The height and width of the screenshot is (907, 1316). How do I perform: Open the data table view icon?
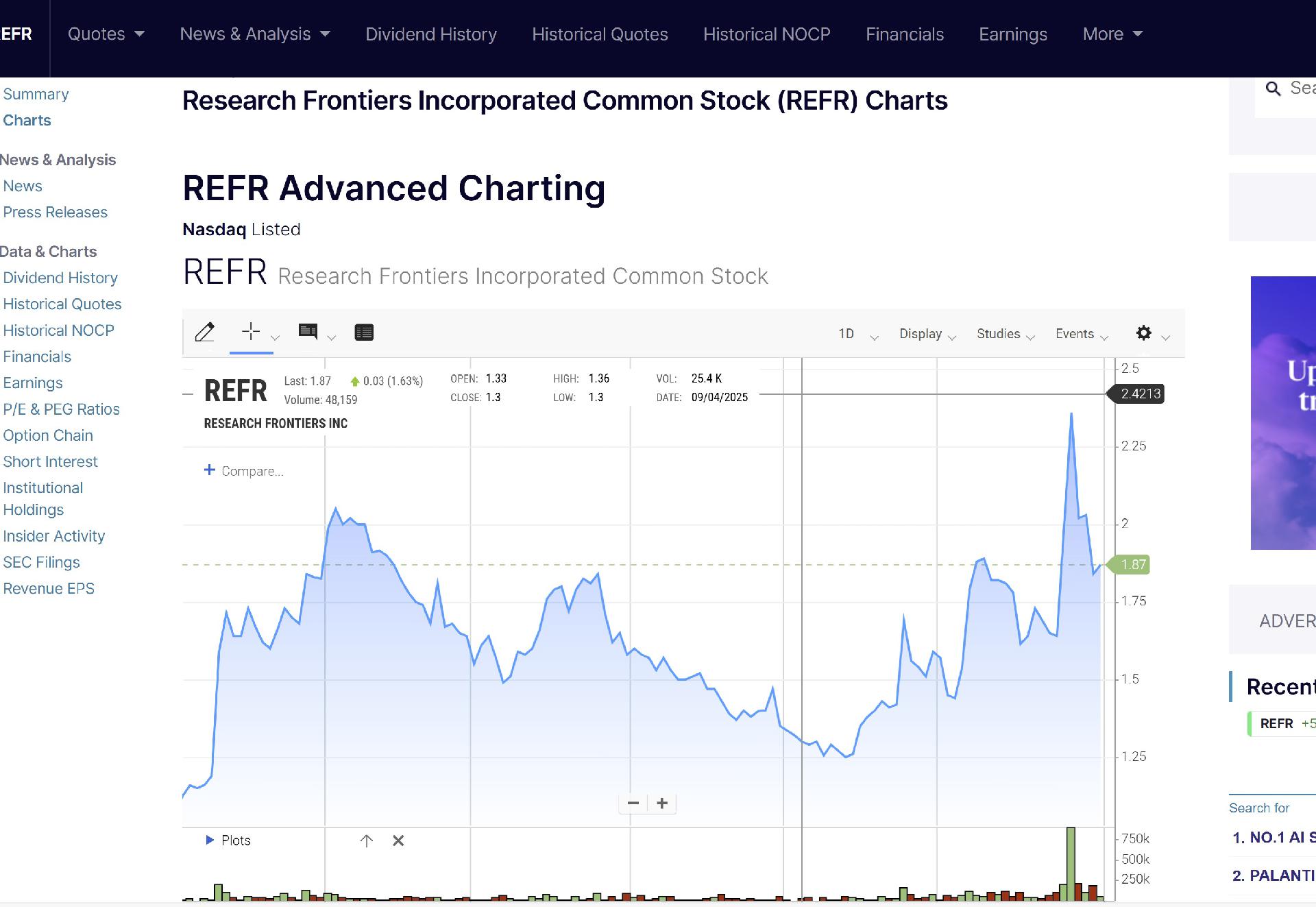pyautogui.click(x=364, y=332)
